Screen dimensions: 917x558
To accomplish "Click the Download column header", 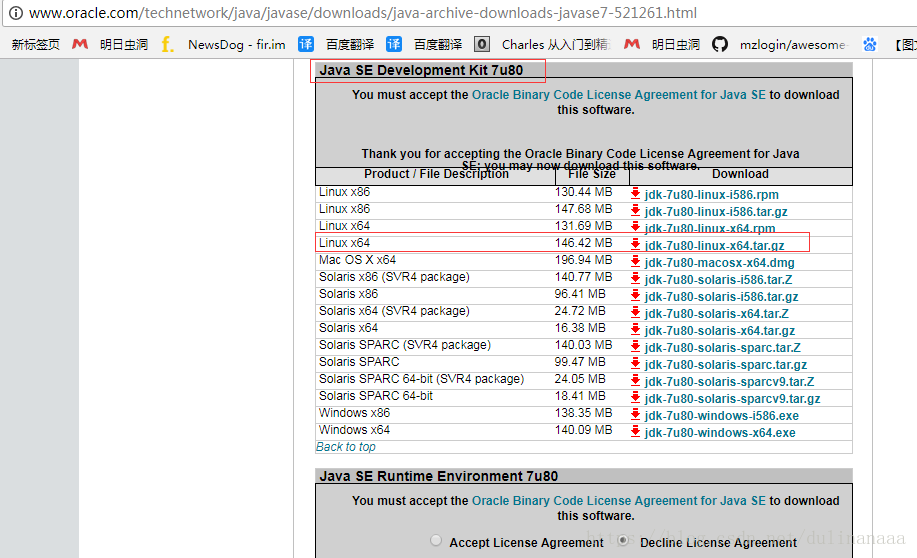I will coord(740,174).
